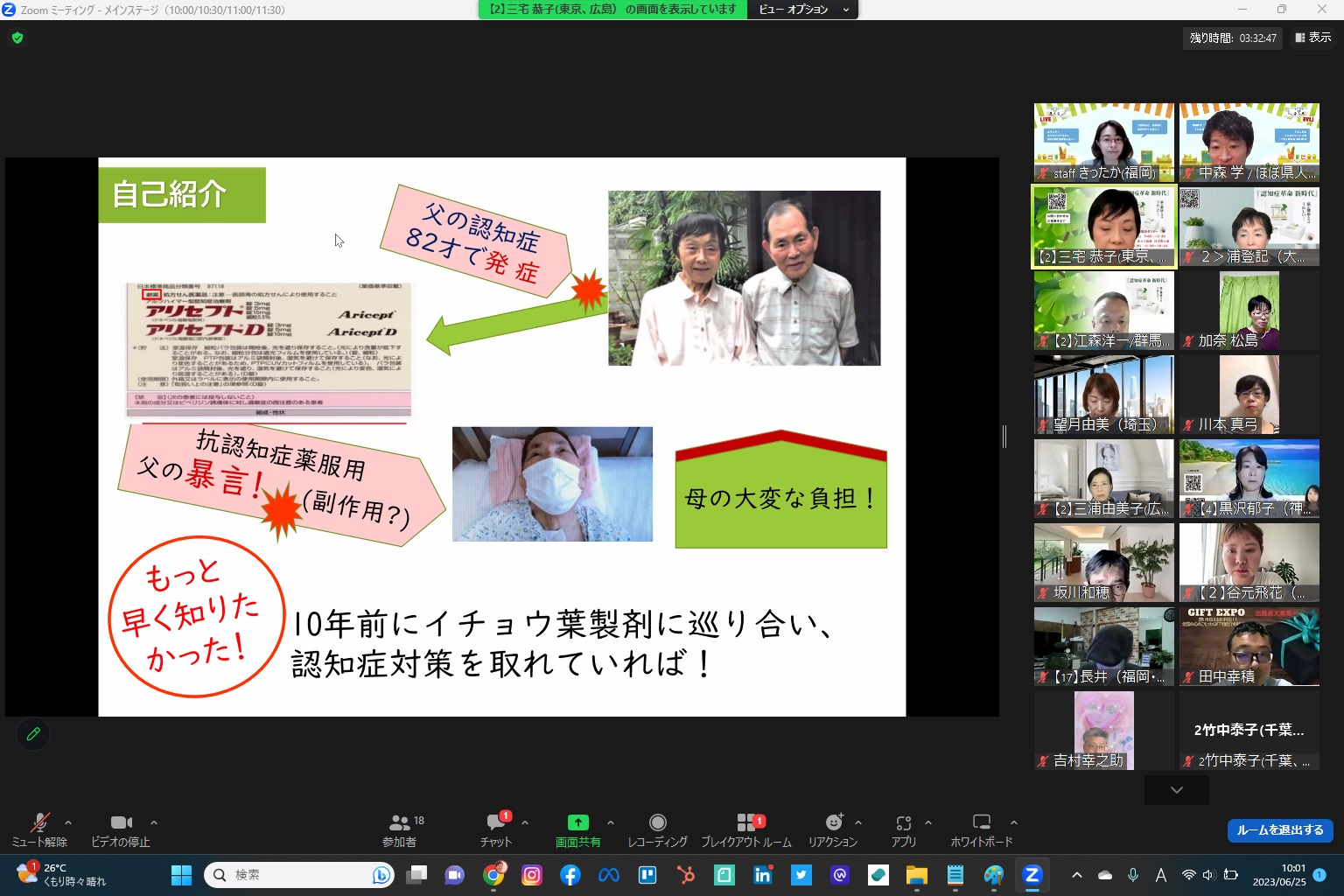
Task: Open the chat panel (チャット)
Action: coord(496,829)
